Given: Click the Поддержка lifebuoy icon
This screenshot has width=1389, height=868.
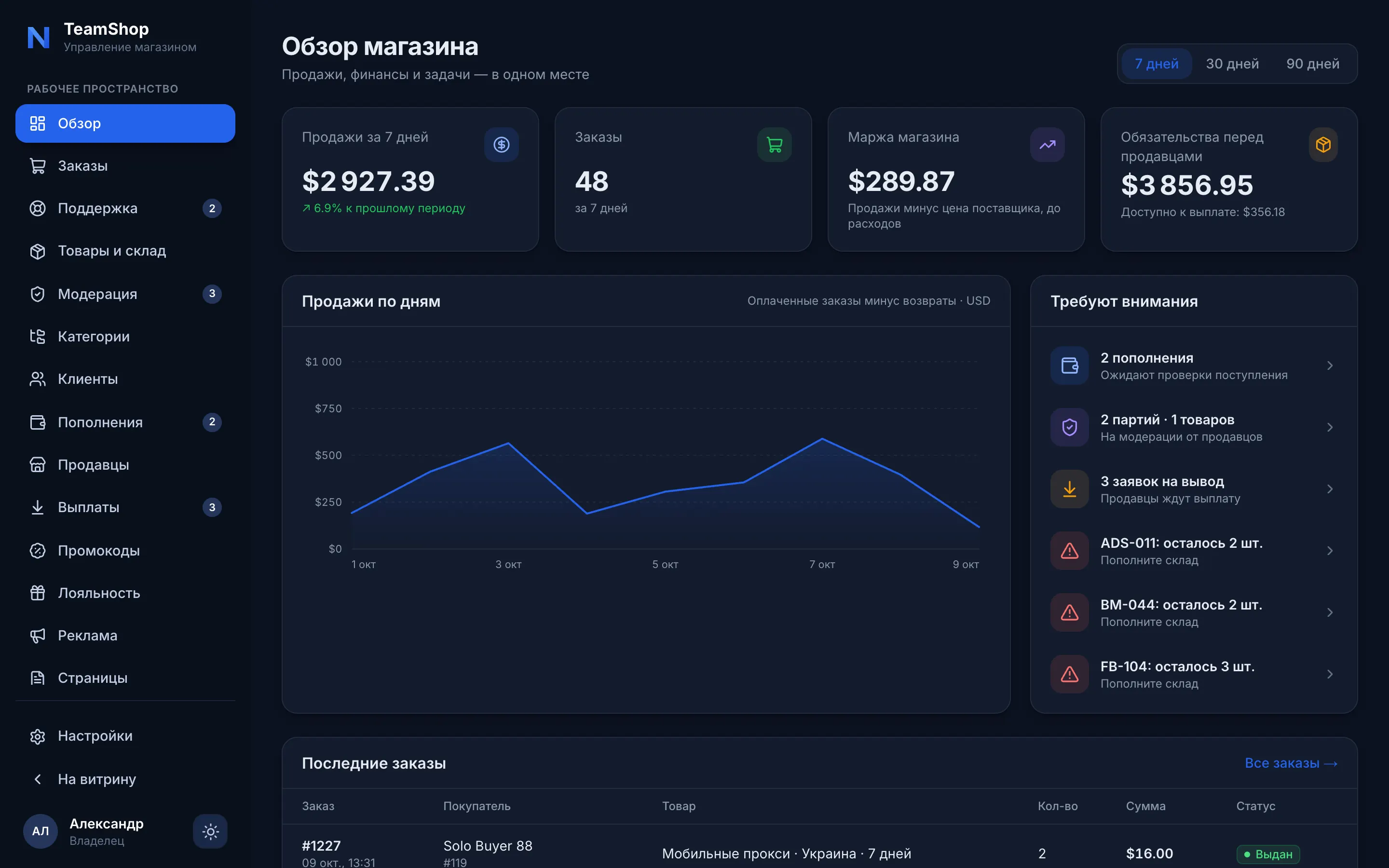Looking at the screenshot, I should click(37, 208).
